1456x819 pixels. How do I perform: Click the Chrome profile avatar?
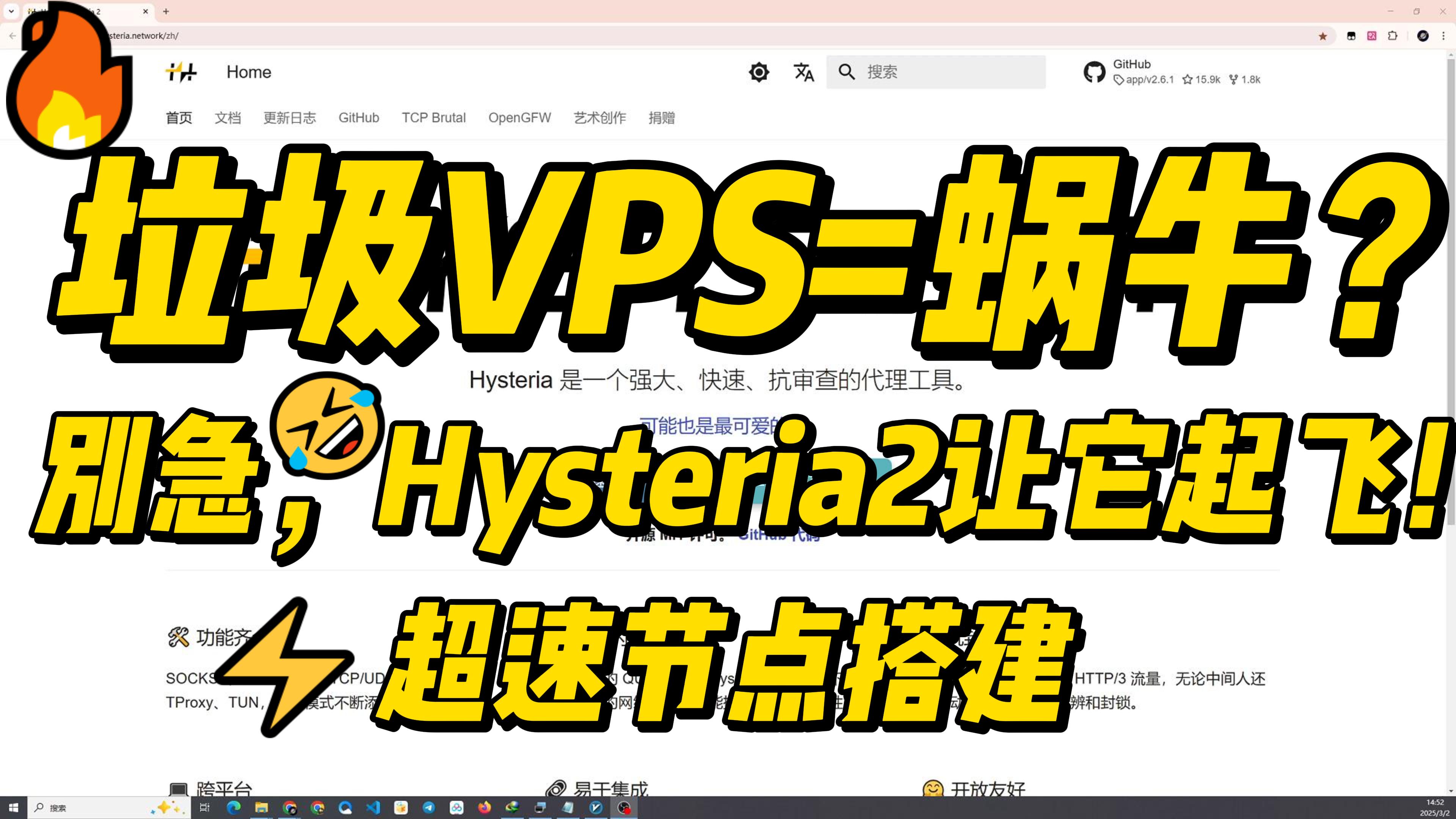1423,36
